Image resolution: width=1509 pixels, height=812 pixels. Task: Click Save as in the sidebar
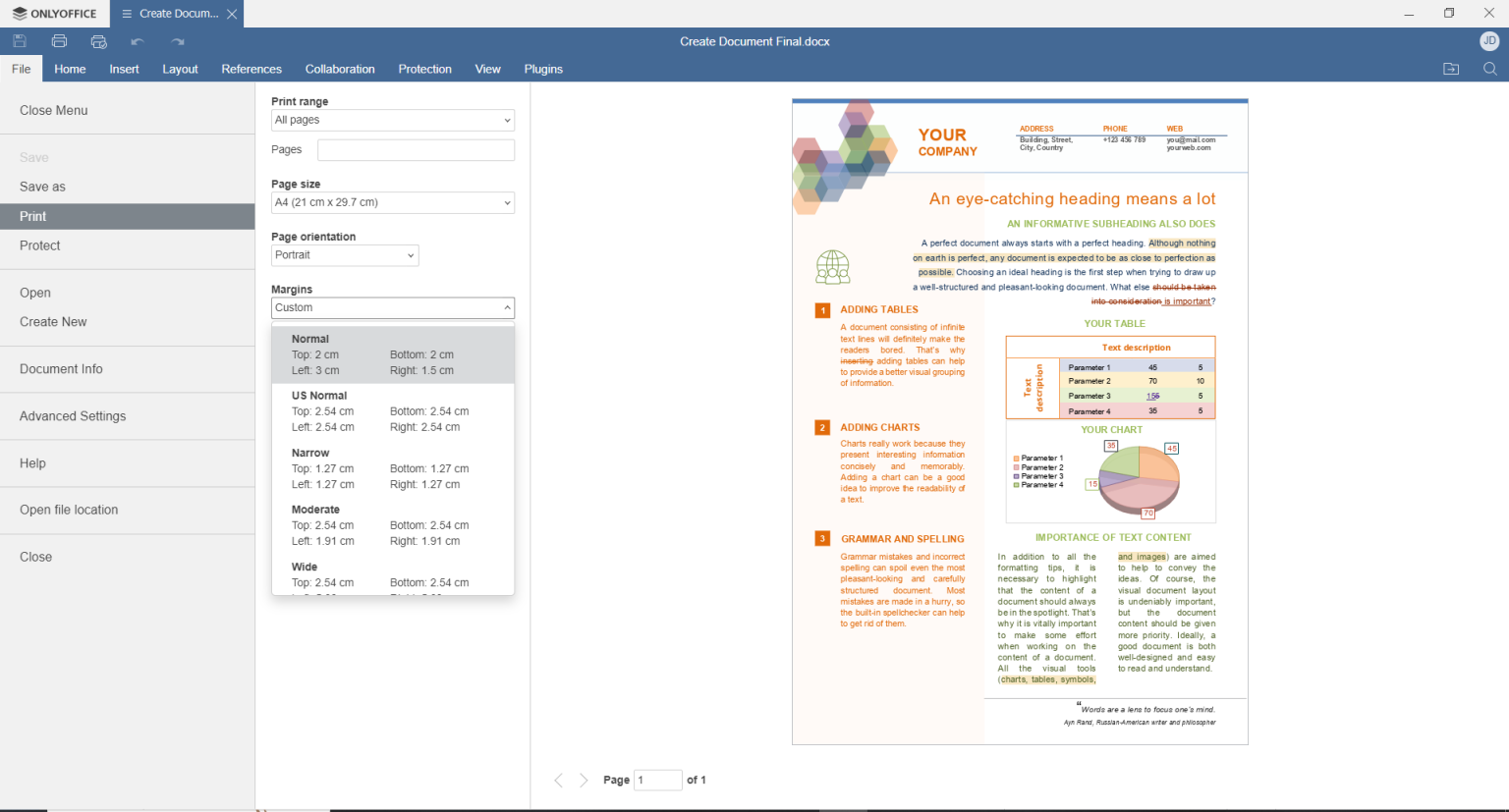pyautogui.click(x=42, y=187)
